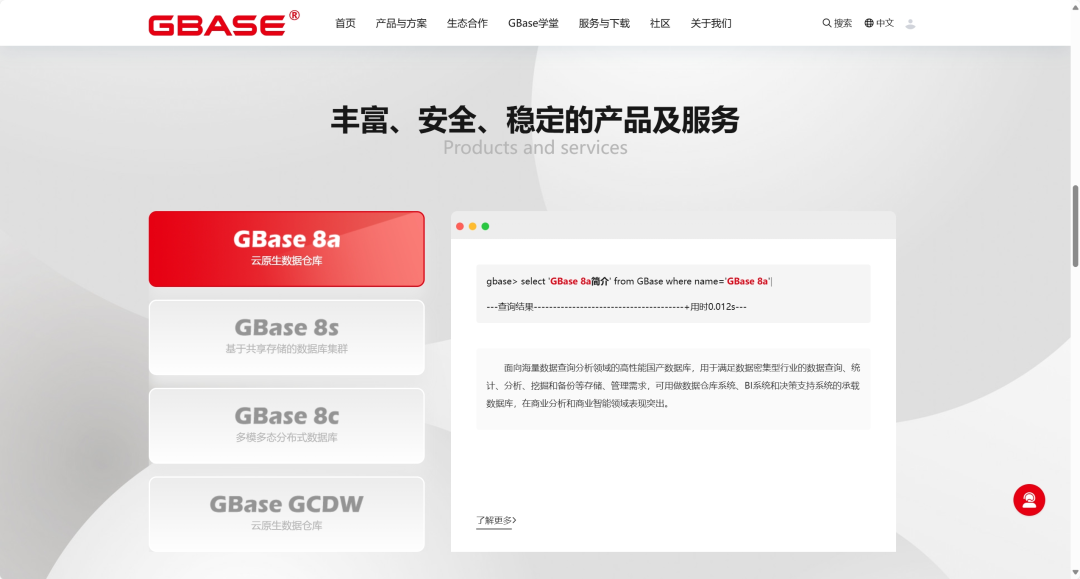Select the GBase 8c product tab
Image resolution: width=1080 pixels, height=579 pixels.
pyautogui.click(x=287, y=425)
